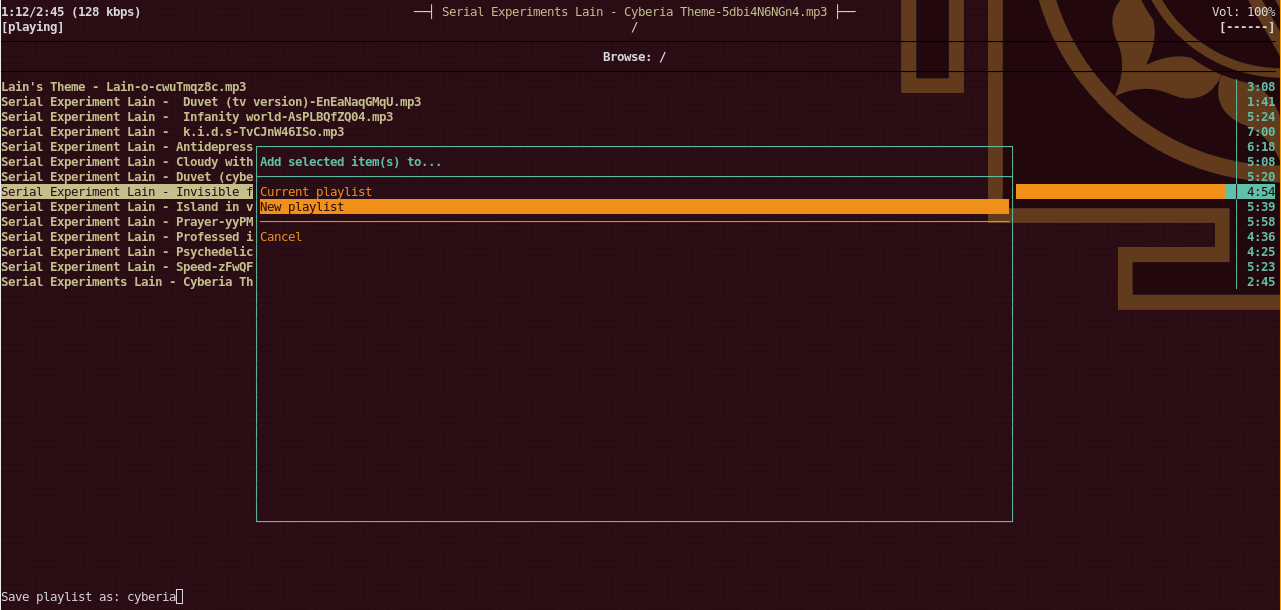Image resolution: width=1281 pixels, height=610 pixels.
Task: Click the 6:18 duration value
Action: coord(1261,147)
